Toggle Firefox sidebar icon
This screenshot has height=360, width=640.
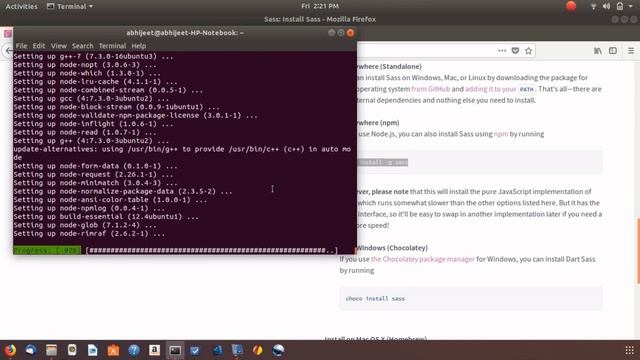click(613, 51)
